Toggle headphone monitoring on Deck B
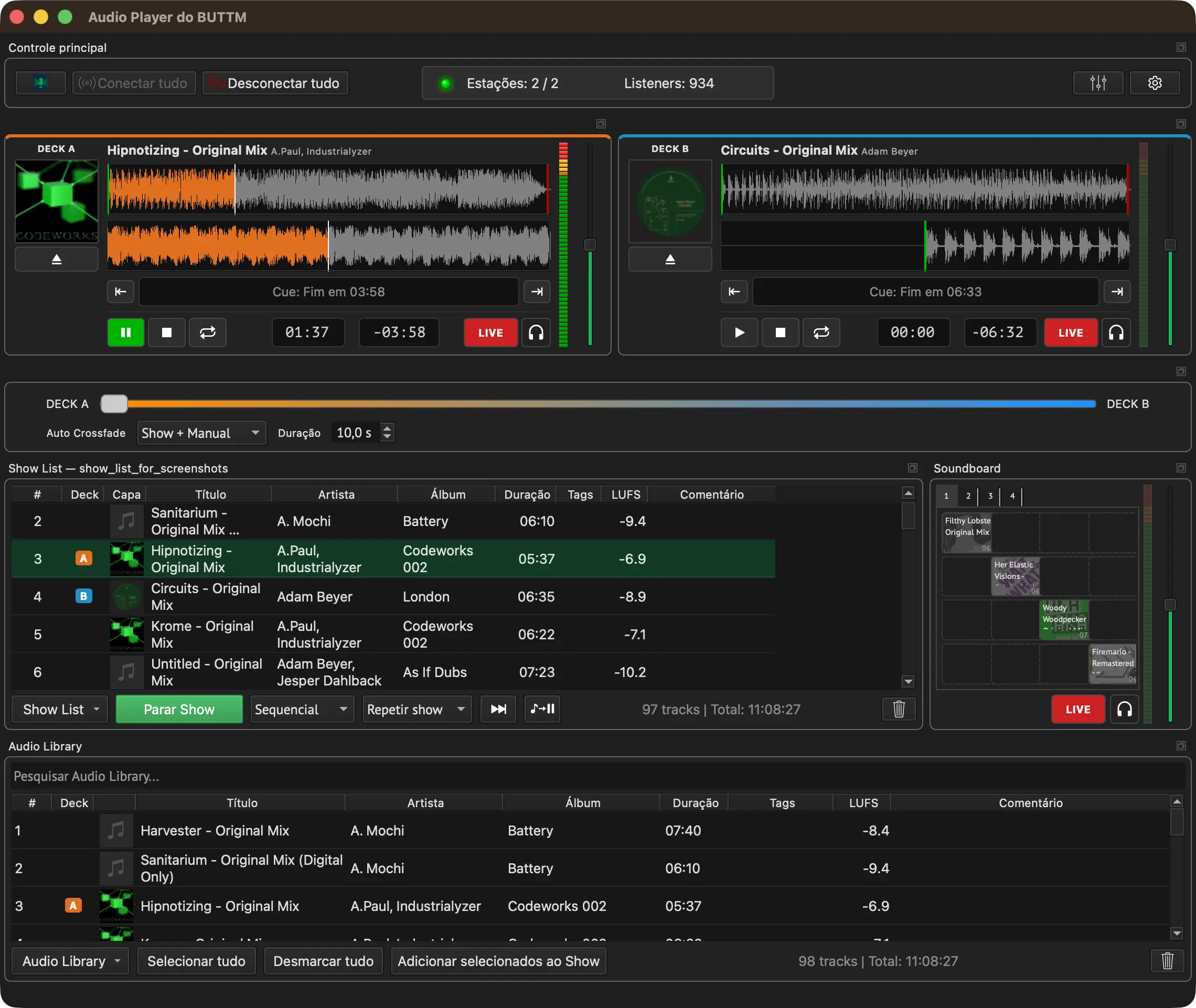The image size is (1196, 1008). (x=1116, y=333)
